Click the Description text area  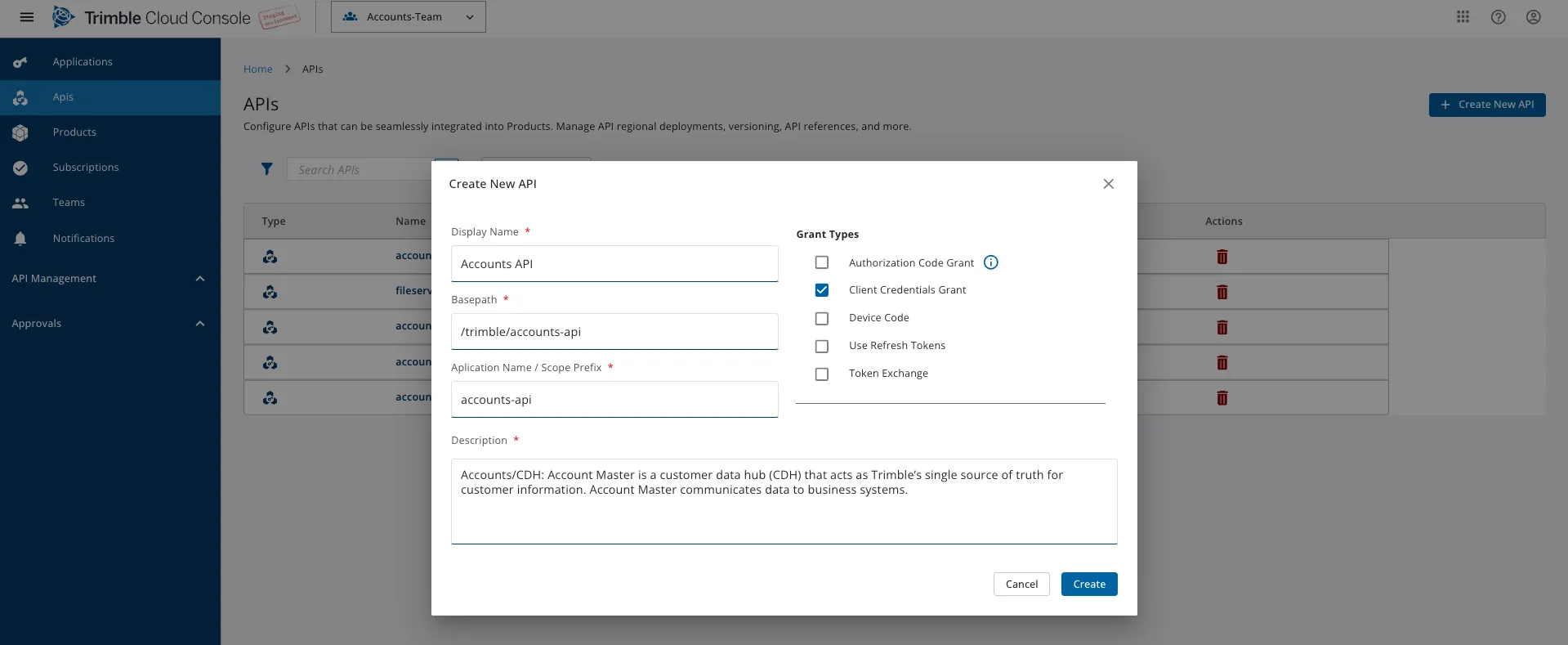click(784, 501)
